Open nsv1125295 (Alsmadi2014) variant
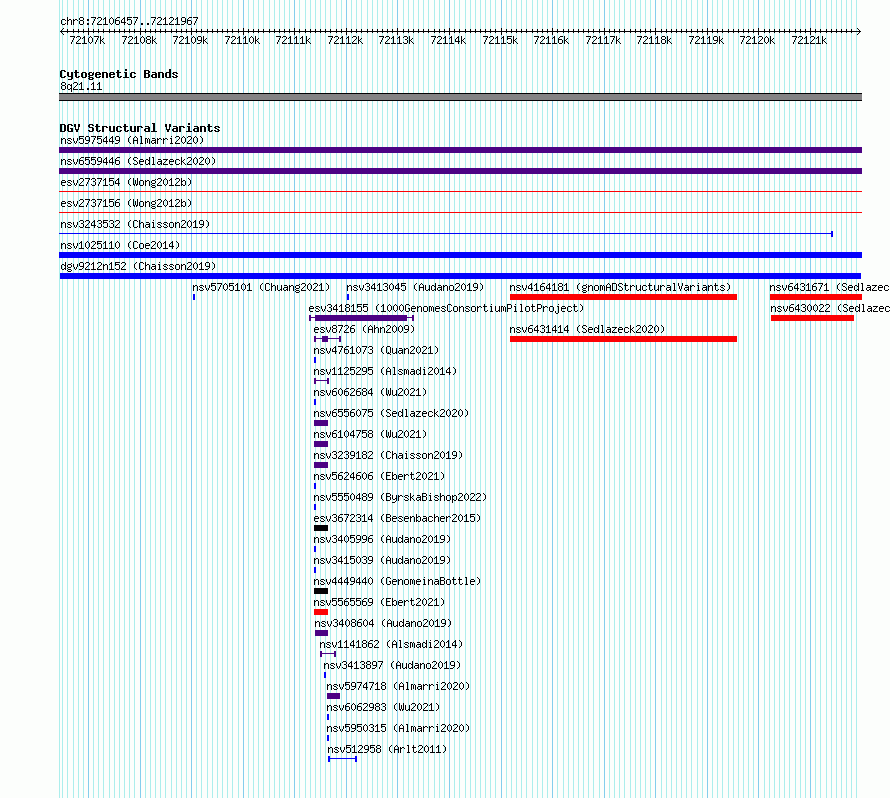This screenshot has height=798, width=890. (x=385, y=371)
